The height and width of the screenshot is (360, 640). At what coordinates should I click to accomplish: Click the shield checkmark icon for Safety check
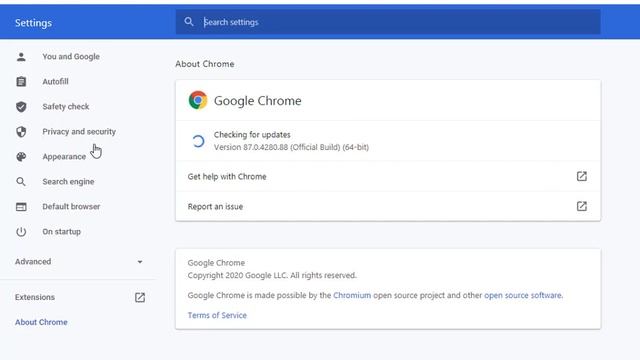(21, 107)
